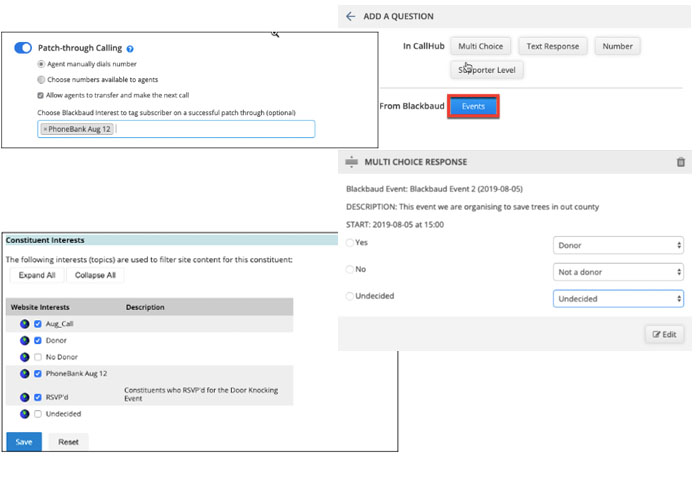The image size is (700, 500).
Task: Check the No Donor interest checkbox
Action: [38, 357]
